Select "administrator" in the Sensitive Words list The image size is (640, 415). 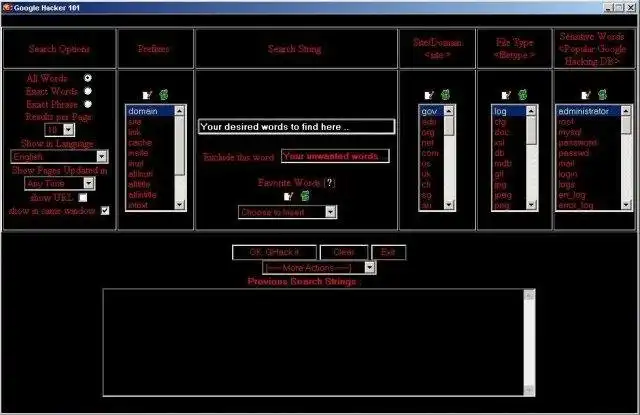coord(589,111)
